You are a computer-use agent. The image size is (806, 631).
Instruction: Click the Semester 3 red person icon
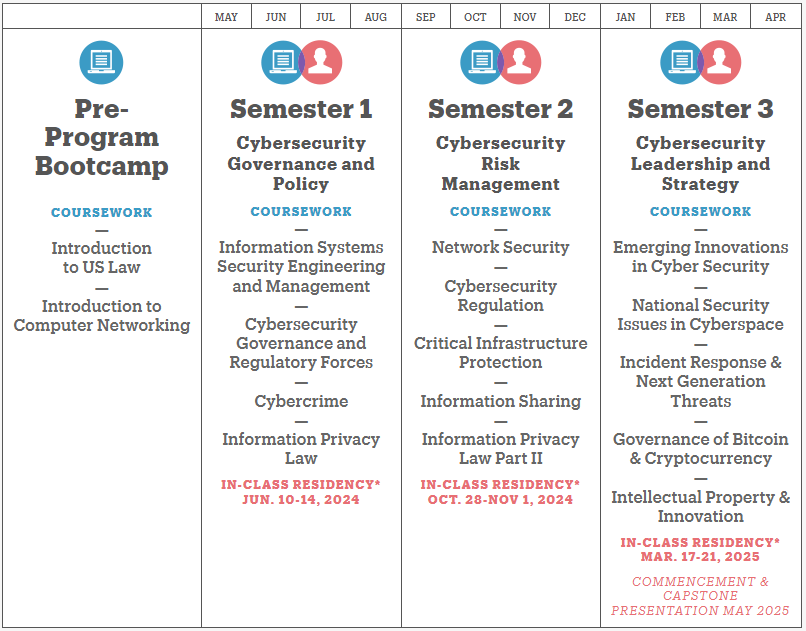(721, 62)
